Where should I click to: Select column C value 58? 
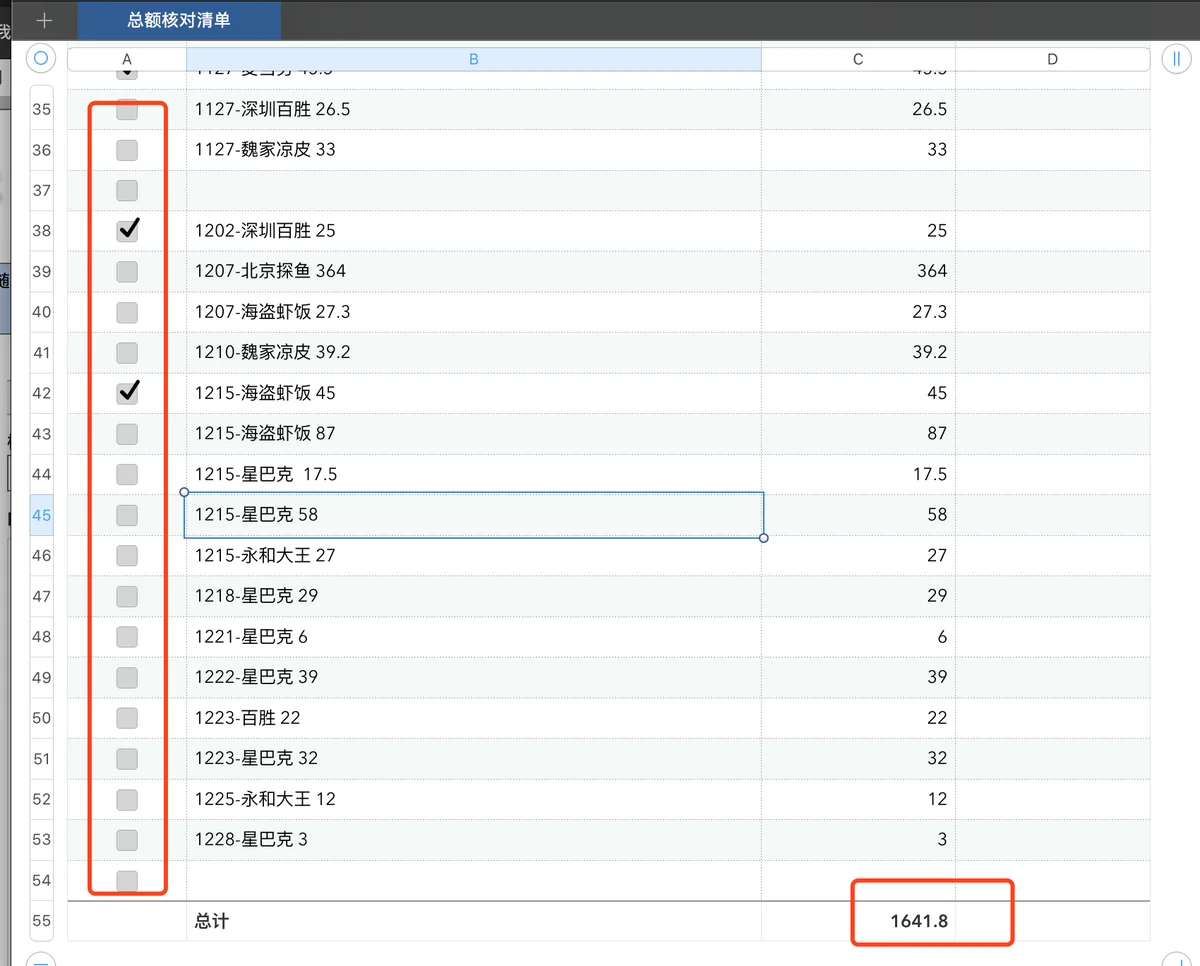(858, 515)
